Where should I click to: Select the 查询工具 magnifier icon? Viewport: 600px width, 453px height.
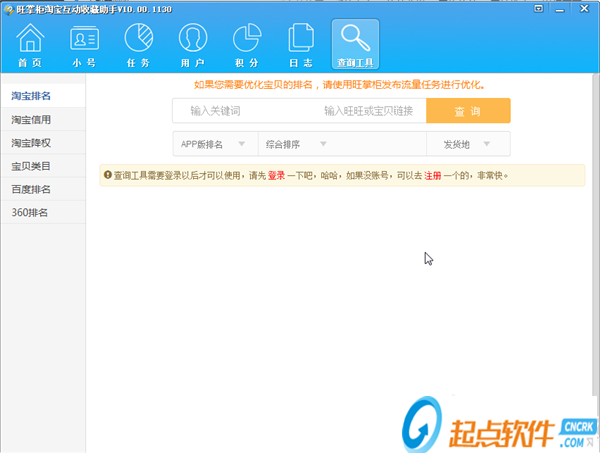[355, 44]
